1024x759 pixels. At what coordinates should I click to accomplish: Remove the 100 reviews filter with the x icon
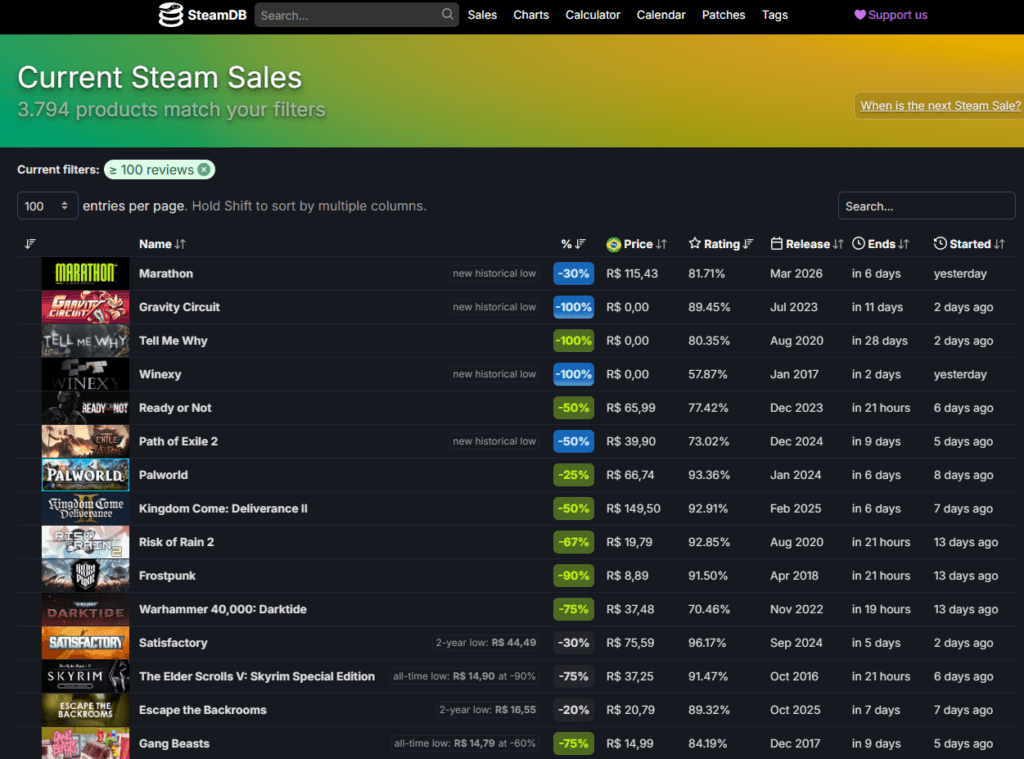click(204, 170)
